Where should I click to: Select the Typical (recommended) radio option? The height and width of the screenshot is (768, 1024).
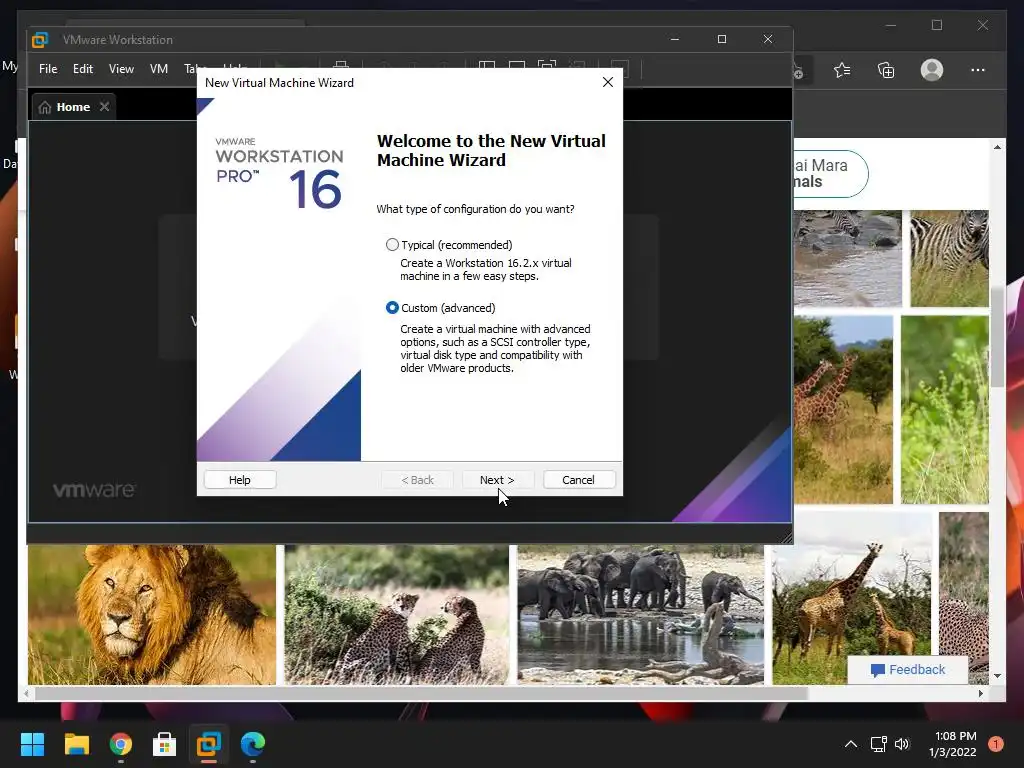392,245
